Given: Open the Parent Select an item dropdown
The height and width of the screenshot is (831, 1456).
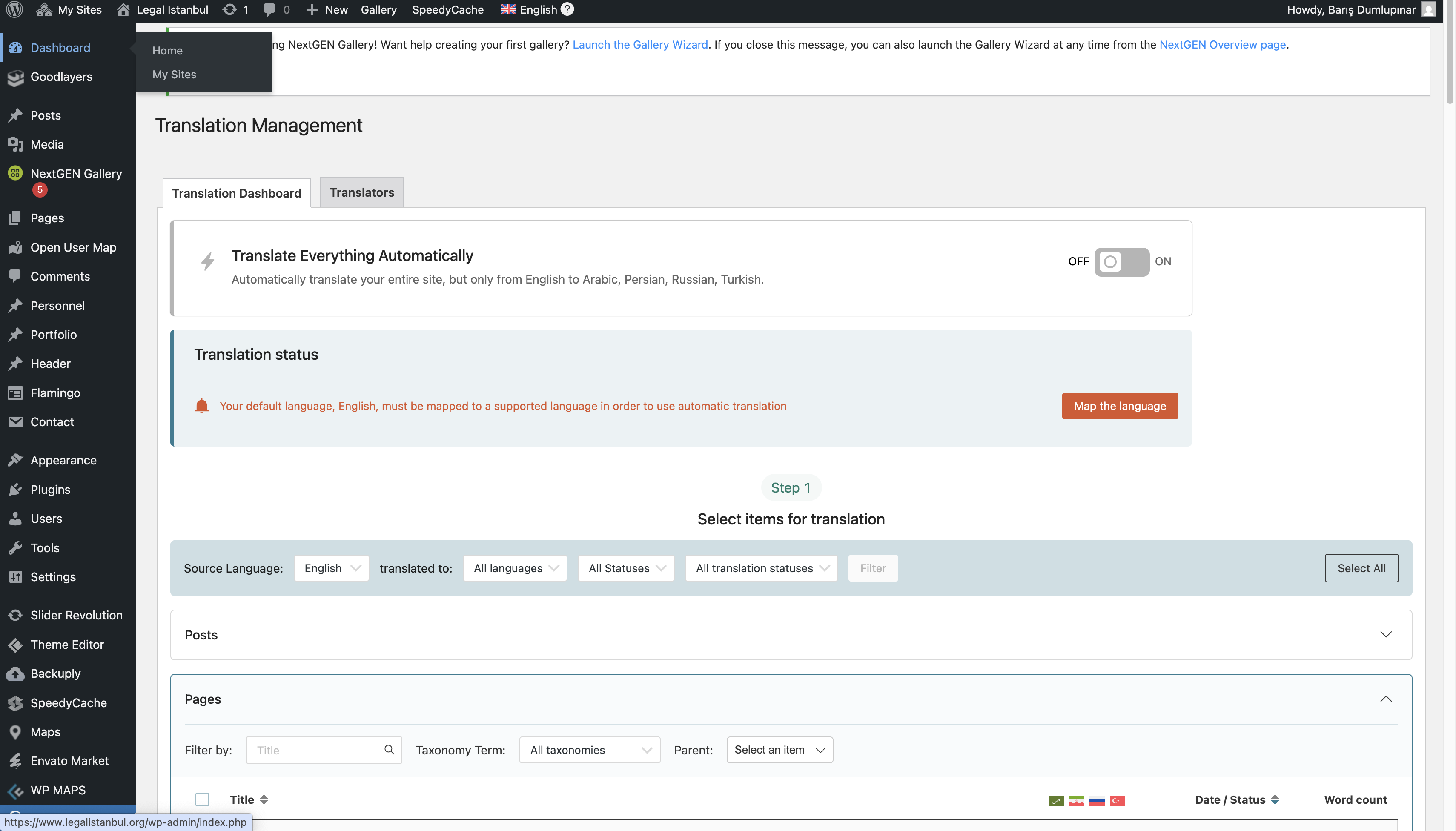Looking at the screenshot, I should click(x=780, y=749).
